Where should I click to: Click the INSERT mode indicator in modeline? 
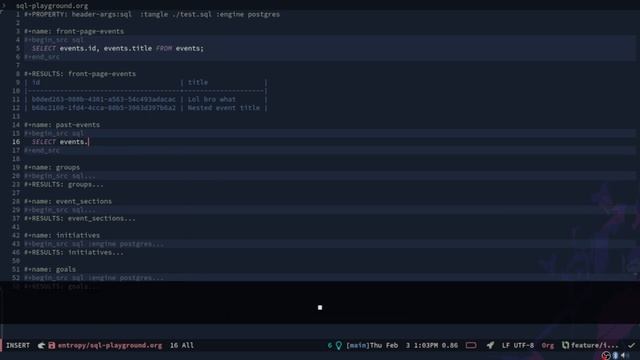18,345
